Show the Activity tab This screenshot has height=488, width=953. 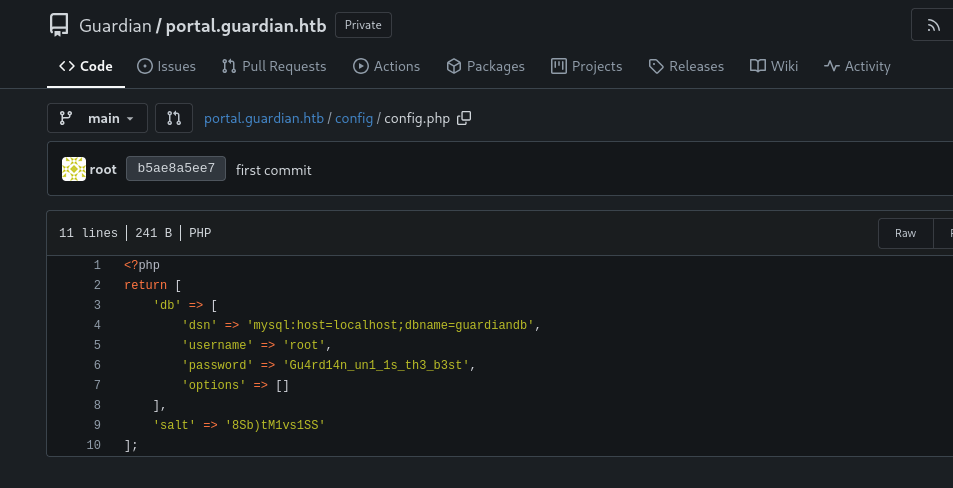click(x=857, y=66)
